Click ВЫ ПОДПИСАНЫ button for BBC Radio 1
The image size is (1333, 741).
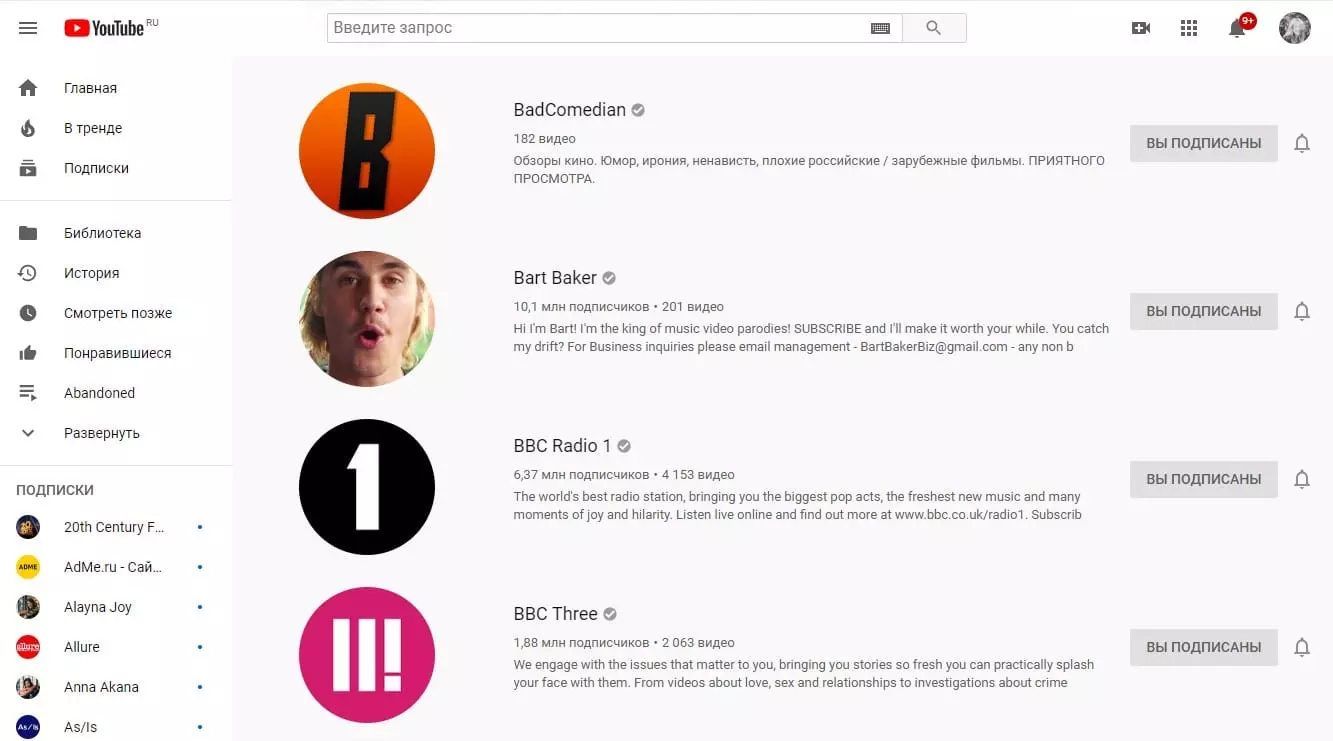1204,479
